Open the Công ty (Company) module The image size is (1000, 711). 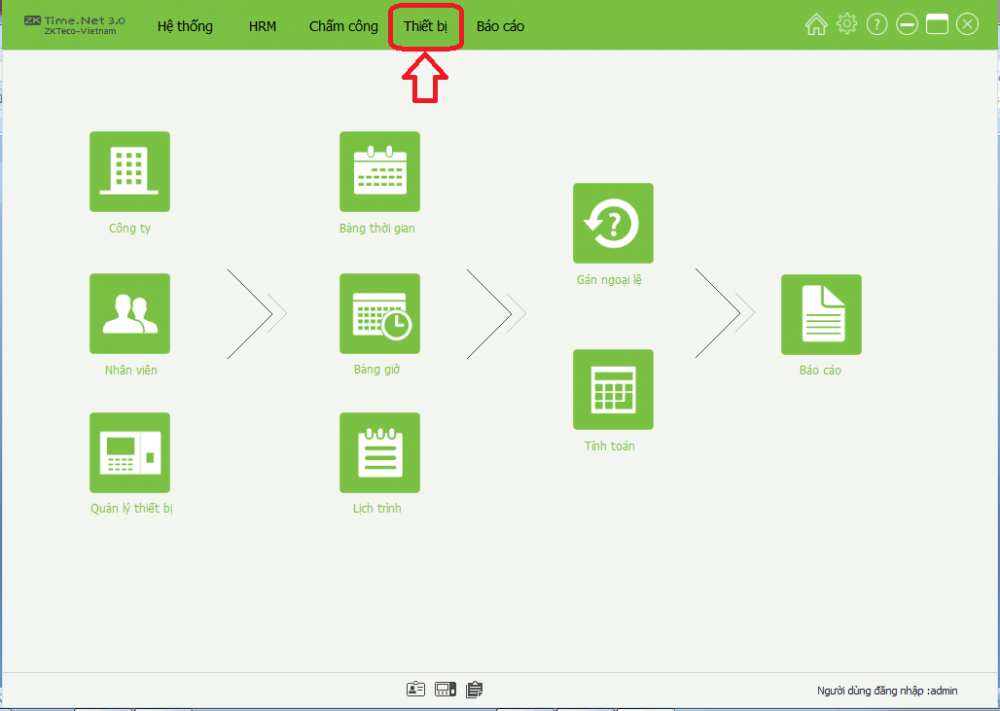130,170
